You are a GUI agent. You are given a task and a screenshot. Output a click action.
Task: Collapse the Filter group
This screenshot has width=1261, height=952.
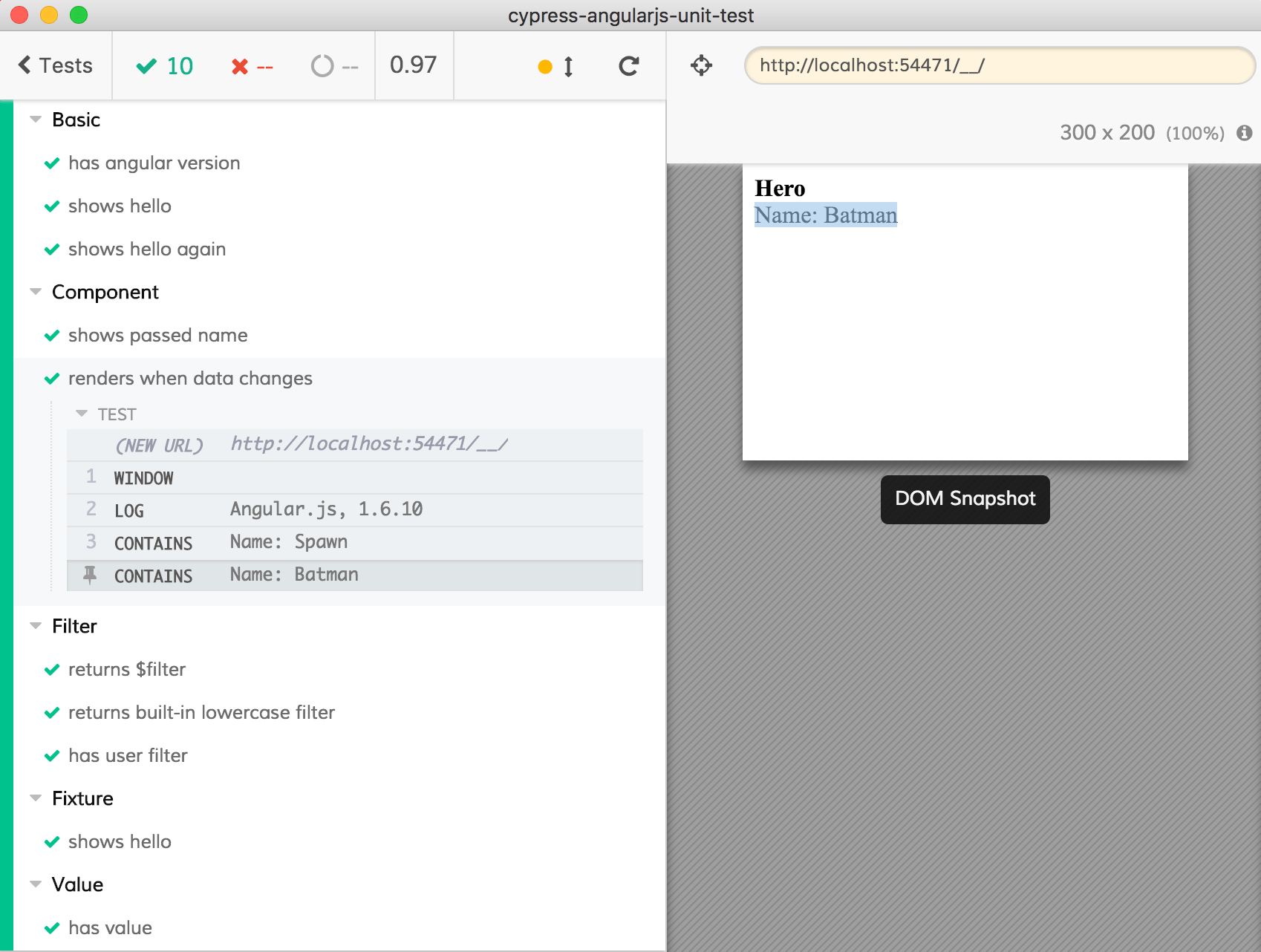coord(35,625)
